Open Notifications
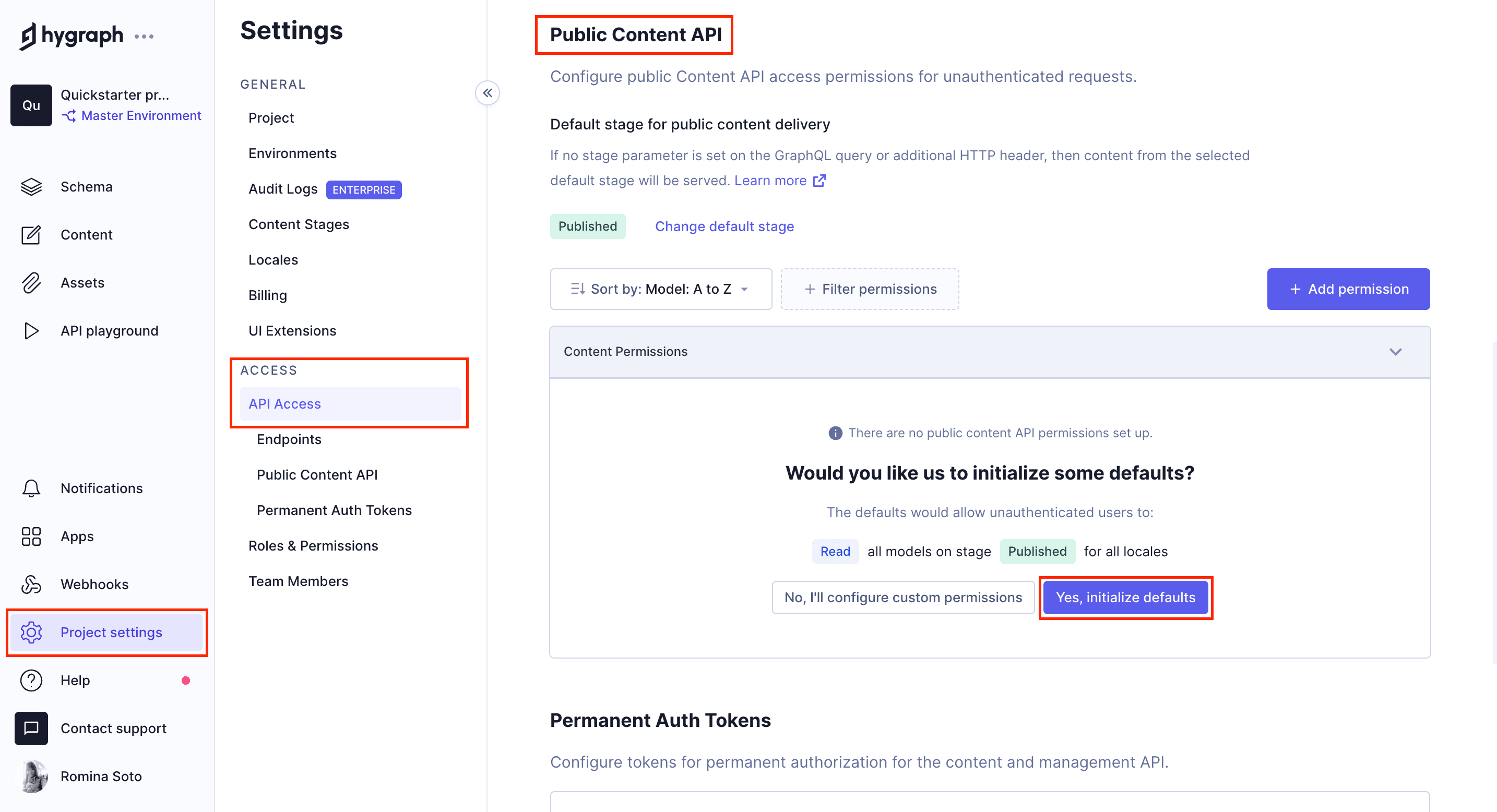 101,488
